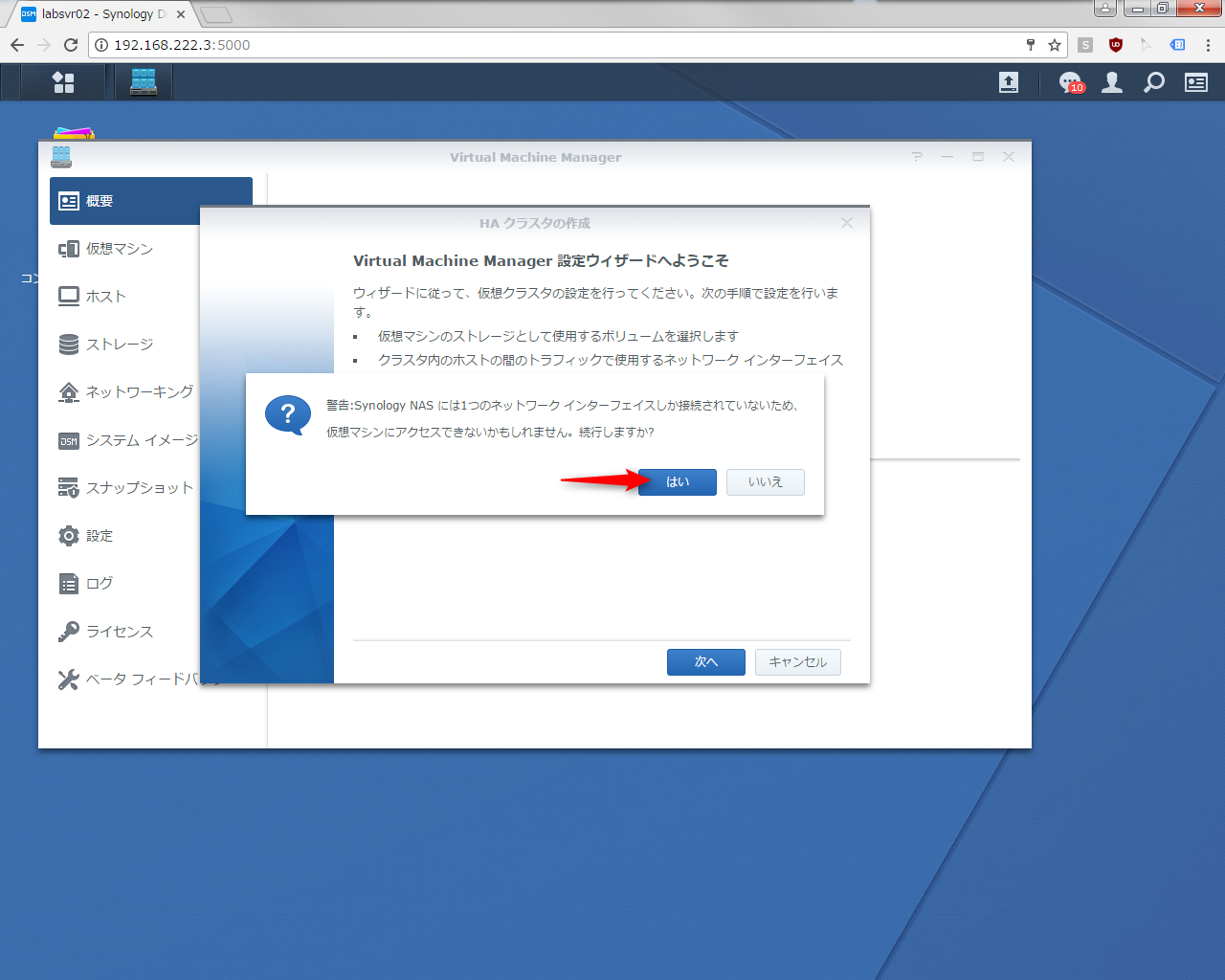Open the DSM widgets panel icon
The image size is (1225, 980).
click(1196, 82)
